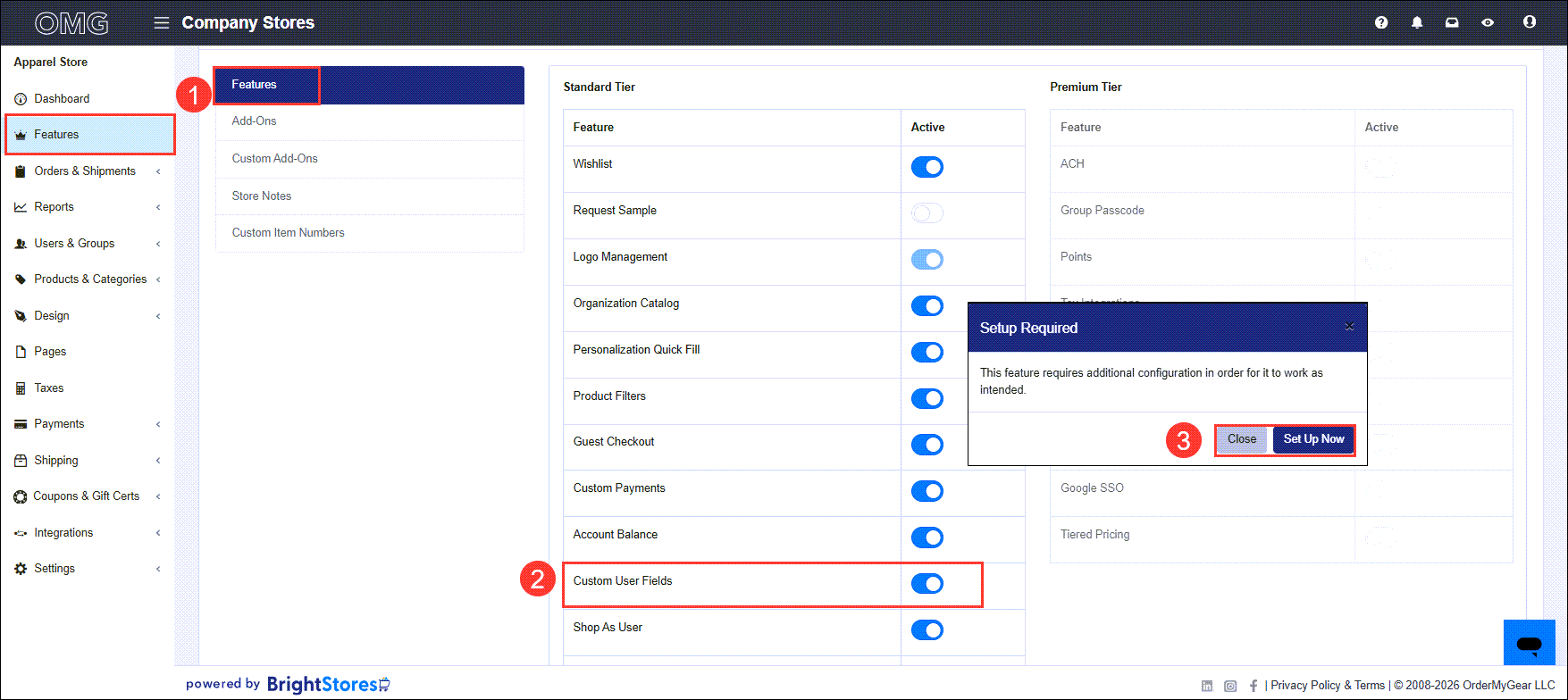The width and height of the screenshot is (1568, 700).
Task: Toggle the Custom Payments switch
Action: [927, 491]
